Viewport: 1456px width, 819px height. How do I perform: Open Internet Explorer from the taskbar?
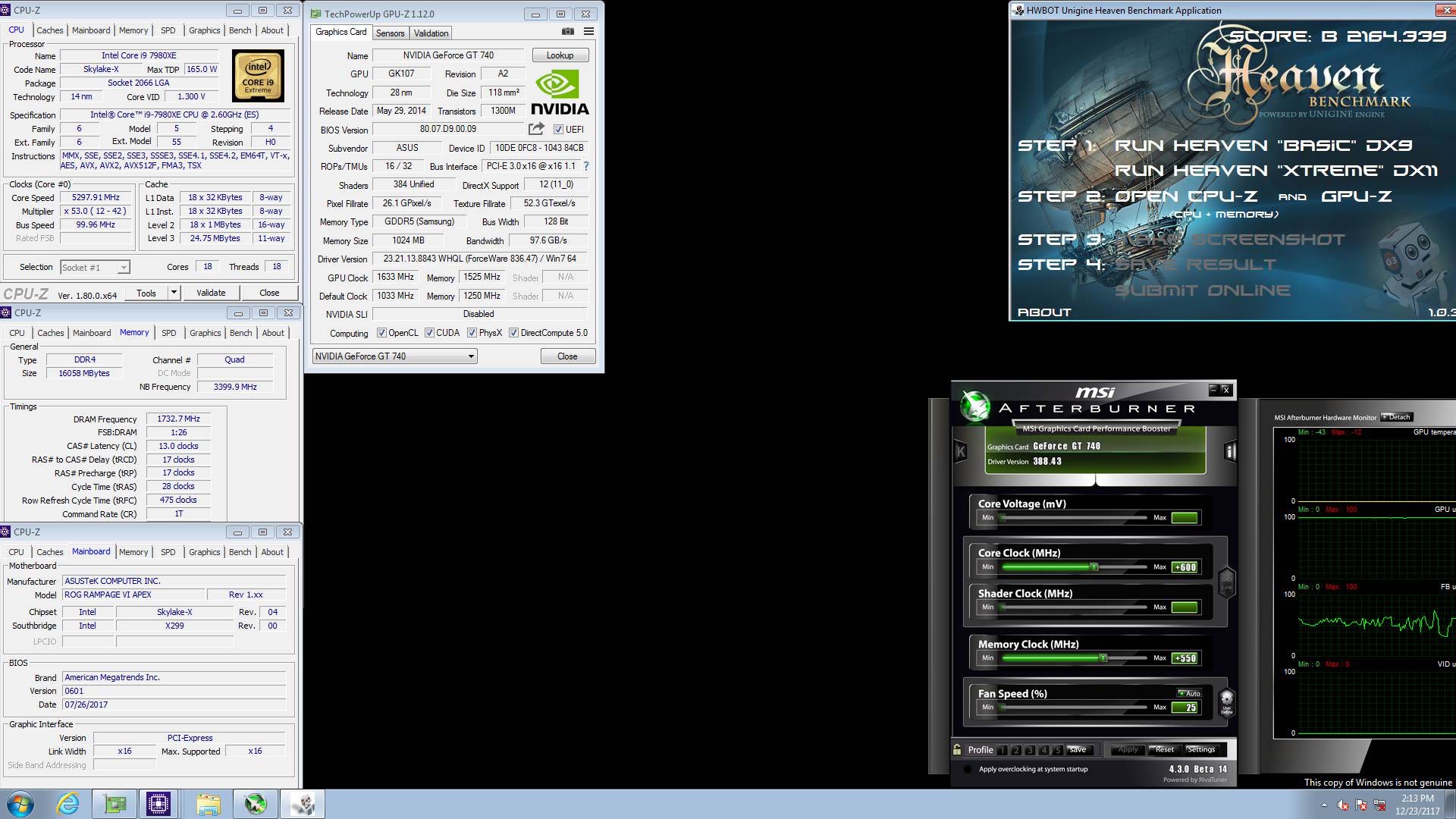(x=67, y=804)
